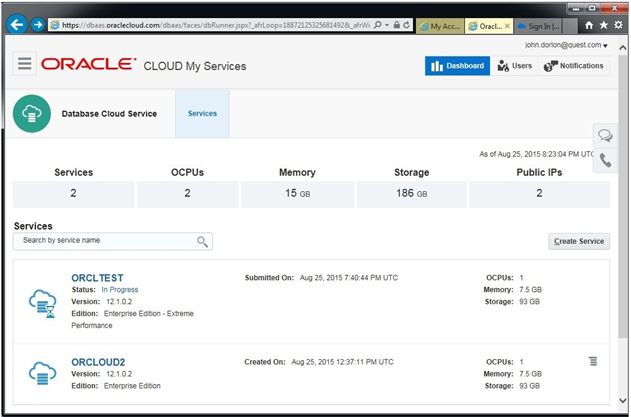This screenshot has width=631, height=417.
Task: Open browser favorites star icon
Action: pos(604,25)
